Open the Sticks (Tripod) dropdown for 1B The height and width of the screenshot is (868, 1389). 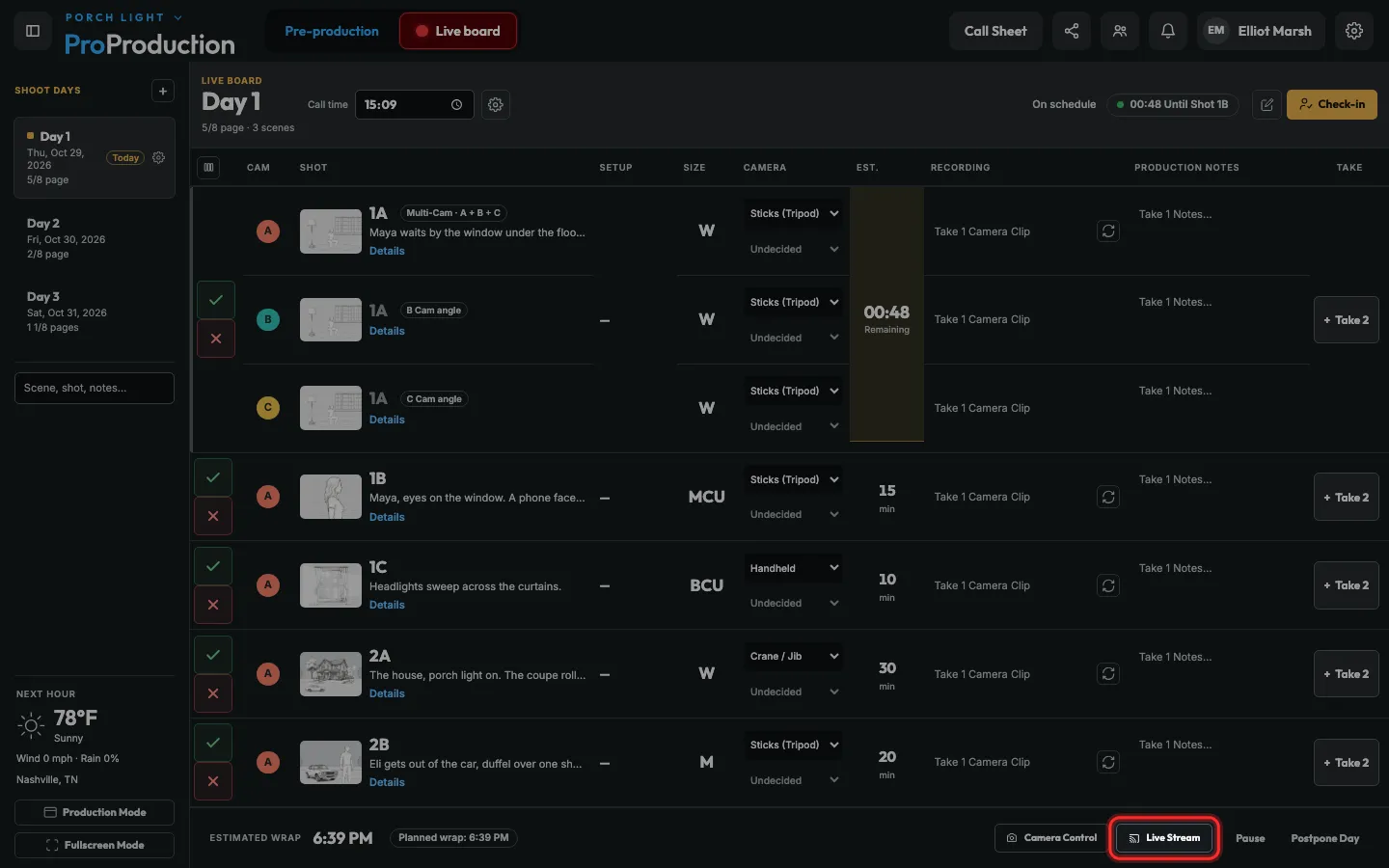(x=793, y=479)
